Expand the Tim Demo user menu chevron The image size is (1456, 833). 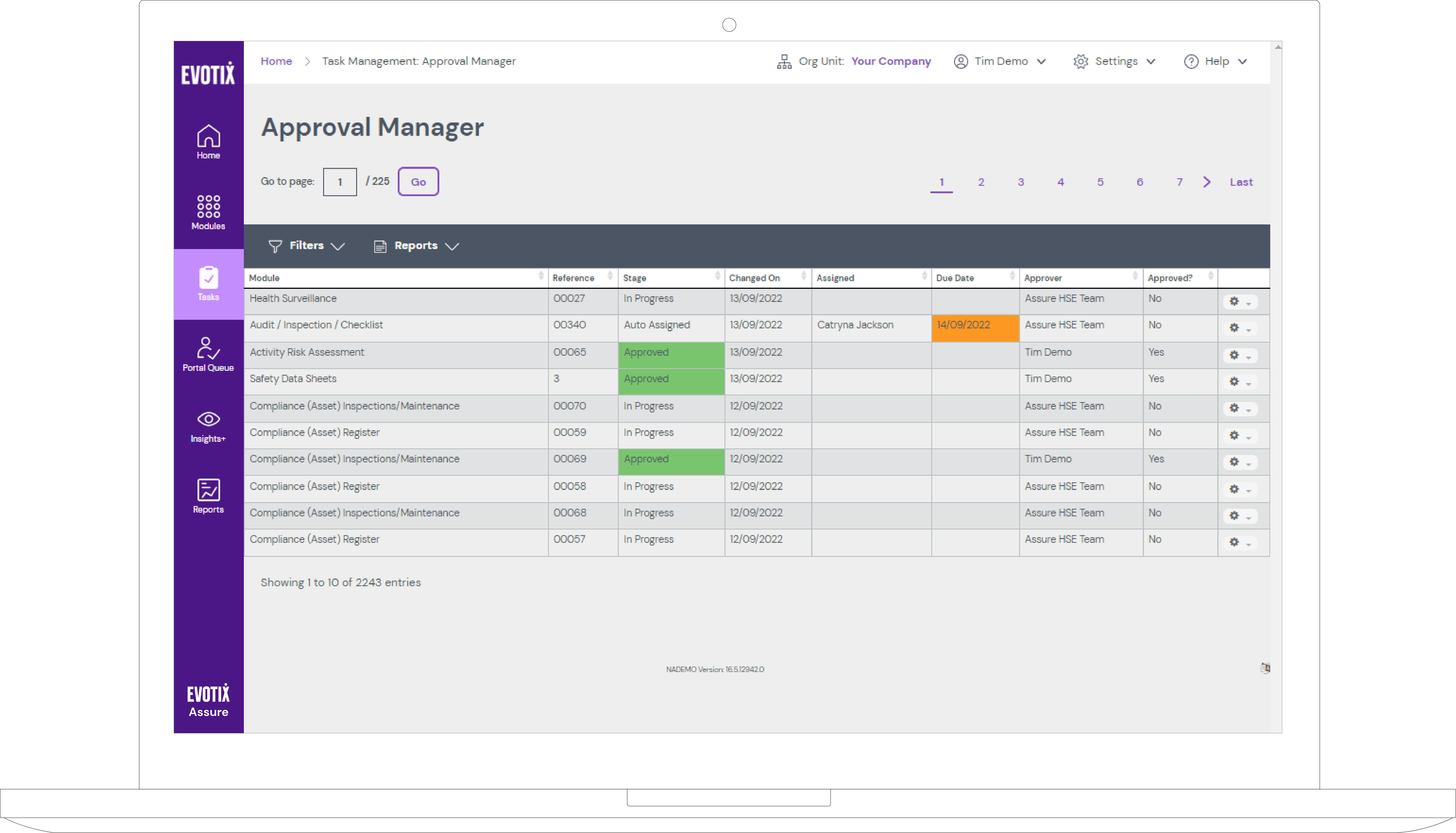(x=1041, y=61)
